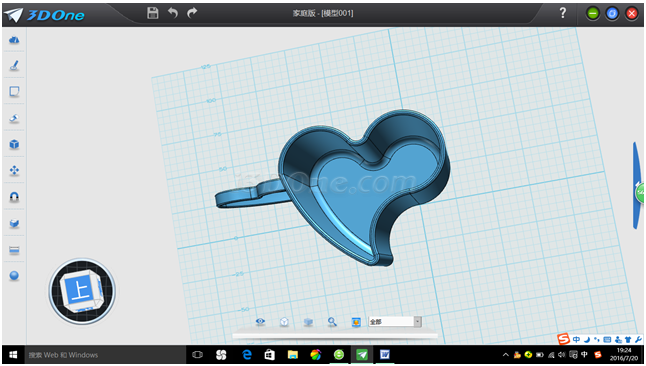Toggle shaded solid display icon
Viewport: 646px width, 366px height.
click(308, 322)
